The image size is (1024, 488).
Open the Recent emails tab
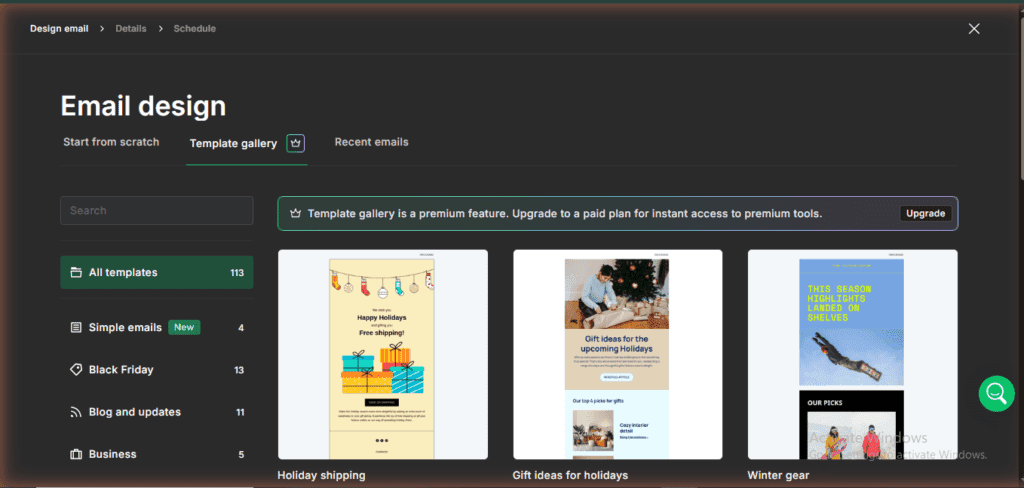[372, 142]
